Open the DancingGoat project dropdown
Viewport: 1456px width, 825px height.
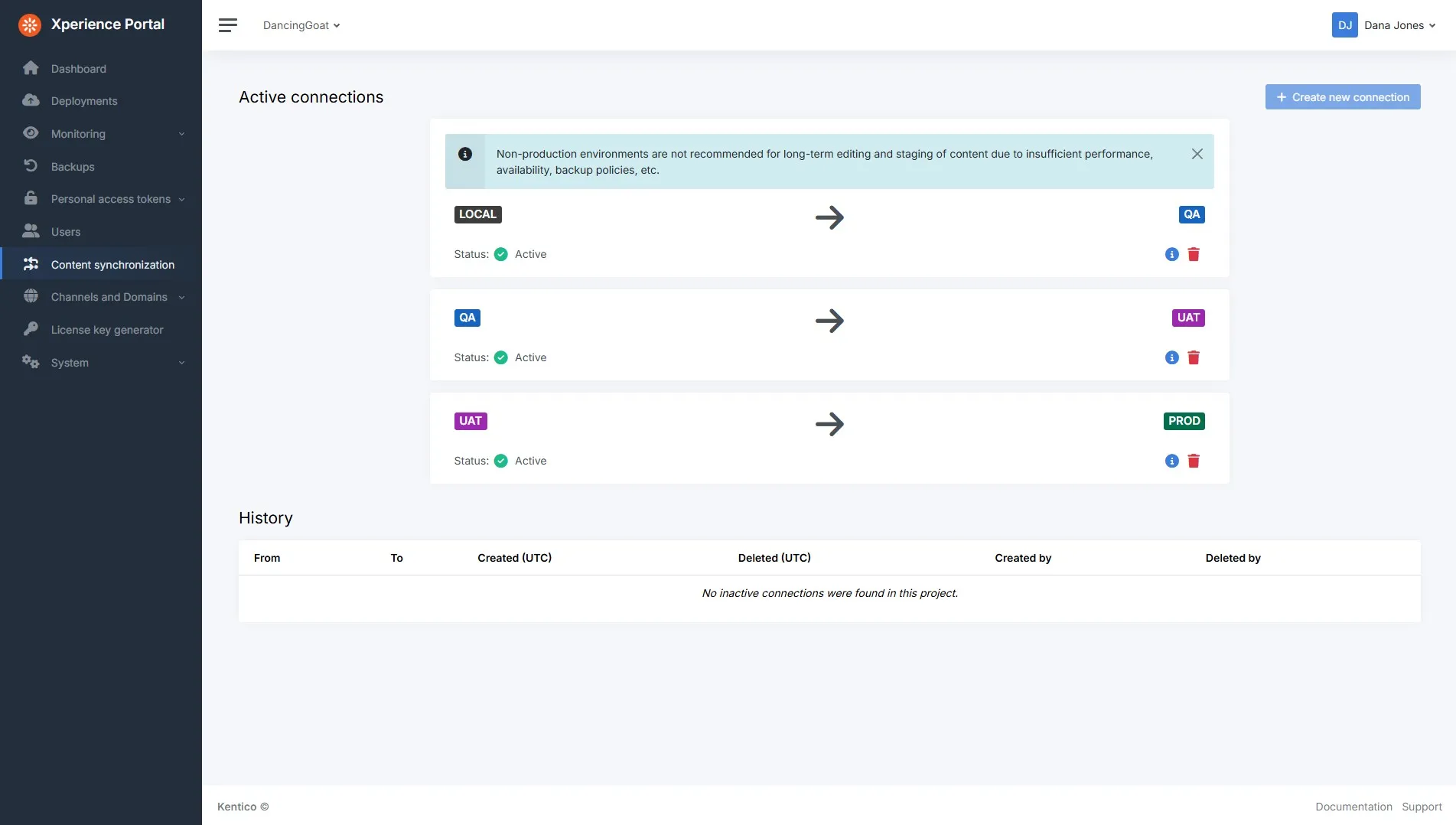click(301, 25)
